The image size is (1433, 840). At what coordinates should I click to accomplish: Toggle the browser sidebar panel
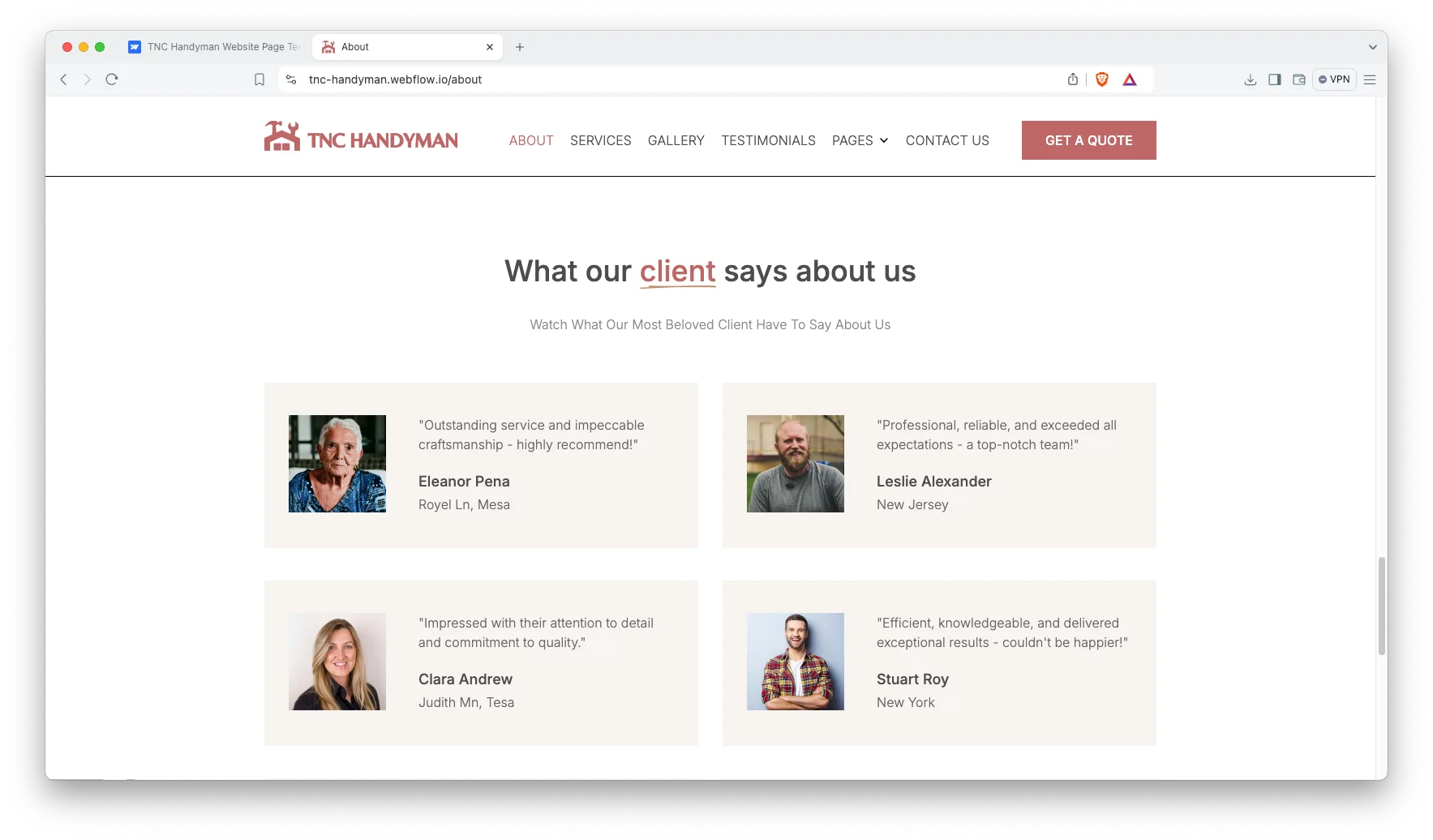coord(1274,79)
